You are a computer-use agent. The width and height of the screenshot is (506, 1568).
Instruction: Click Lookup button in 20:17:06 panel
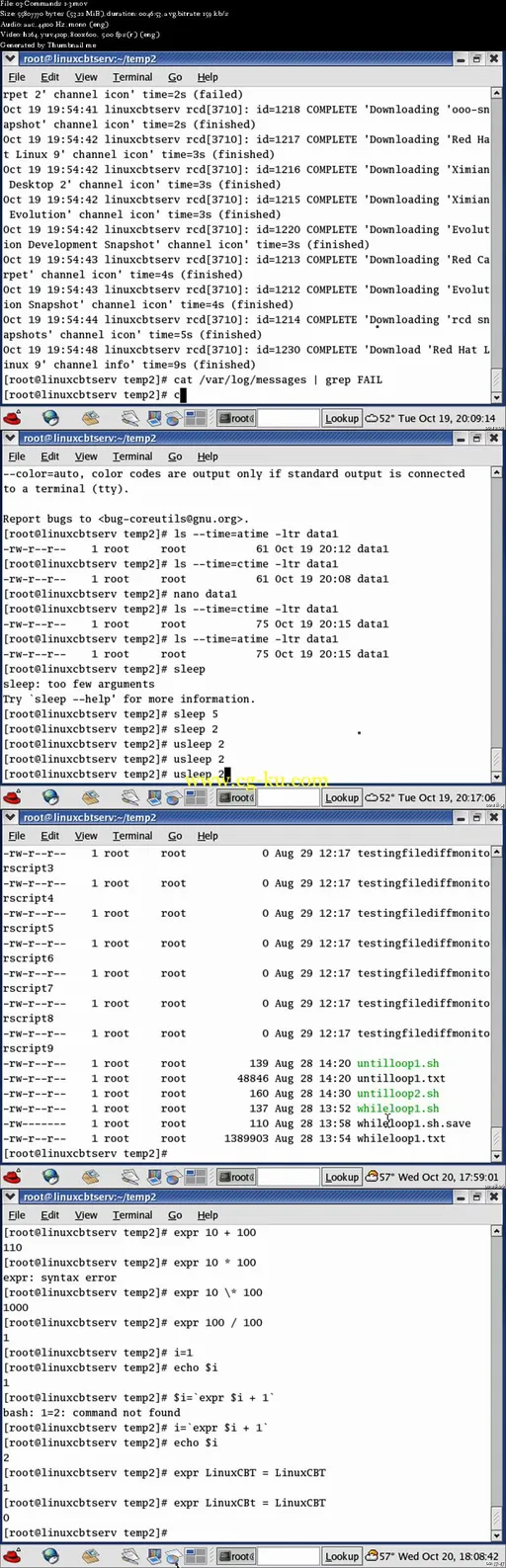(342, 797)
